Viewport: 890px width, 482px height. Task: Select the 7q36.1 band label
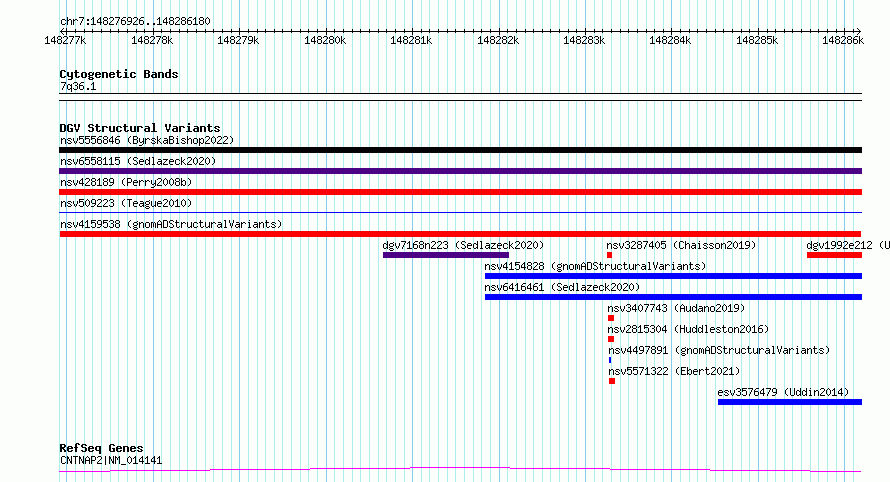point(78,86)
